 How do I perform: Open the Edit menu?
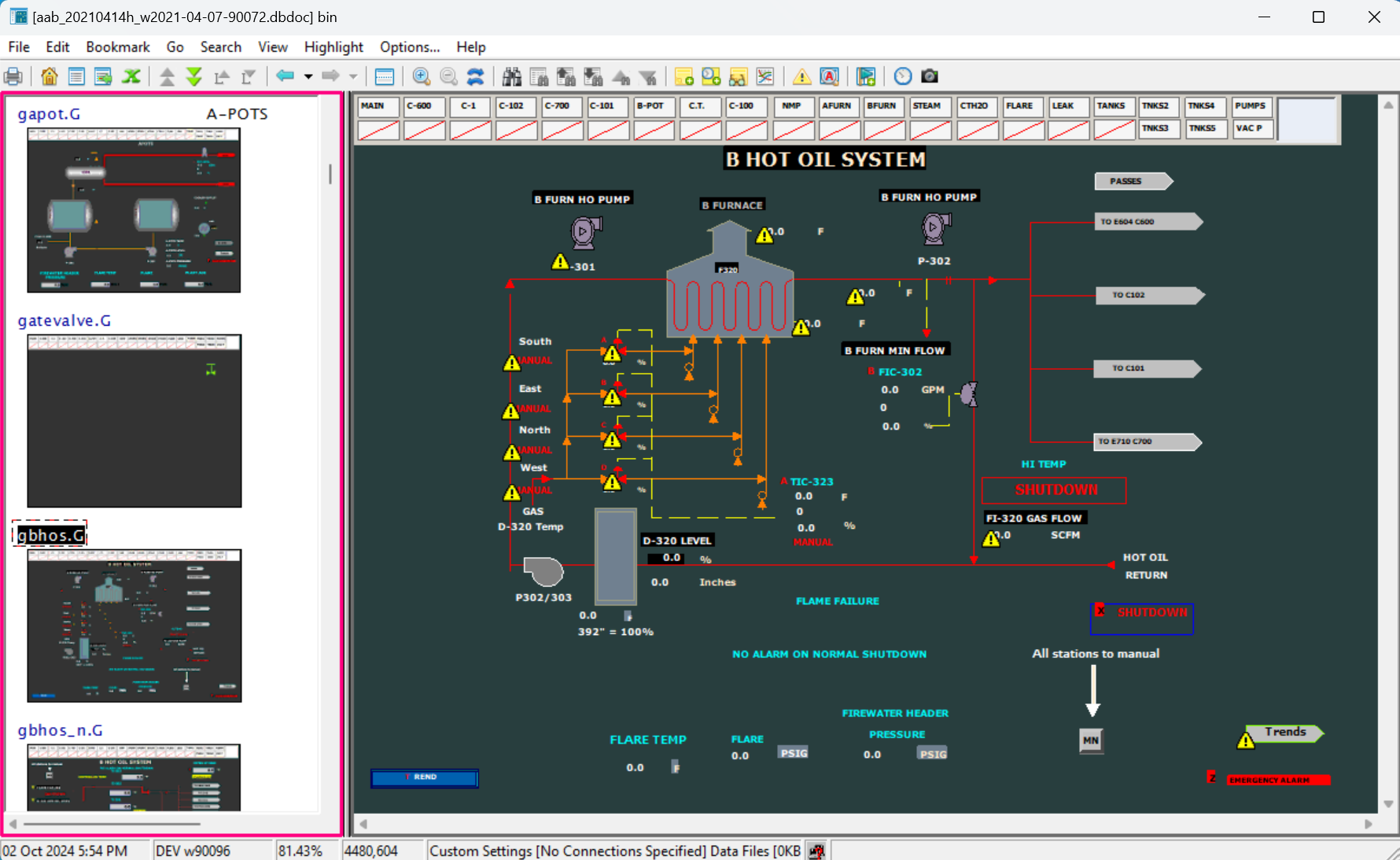(x=57, y=47)
